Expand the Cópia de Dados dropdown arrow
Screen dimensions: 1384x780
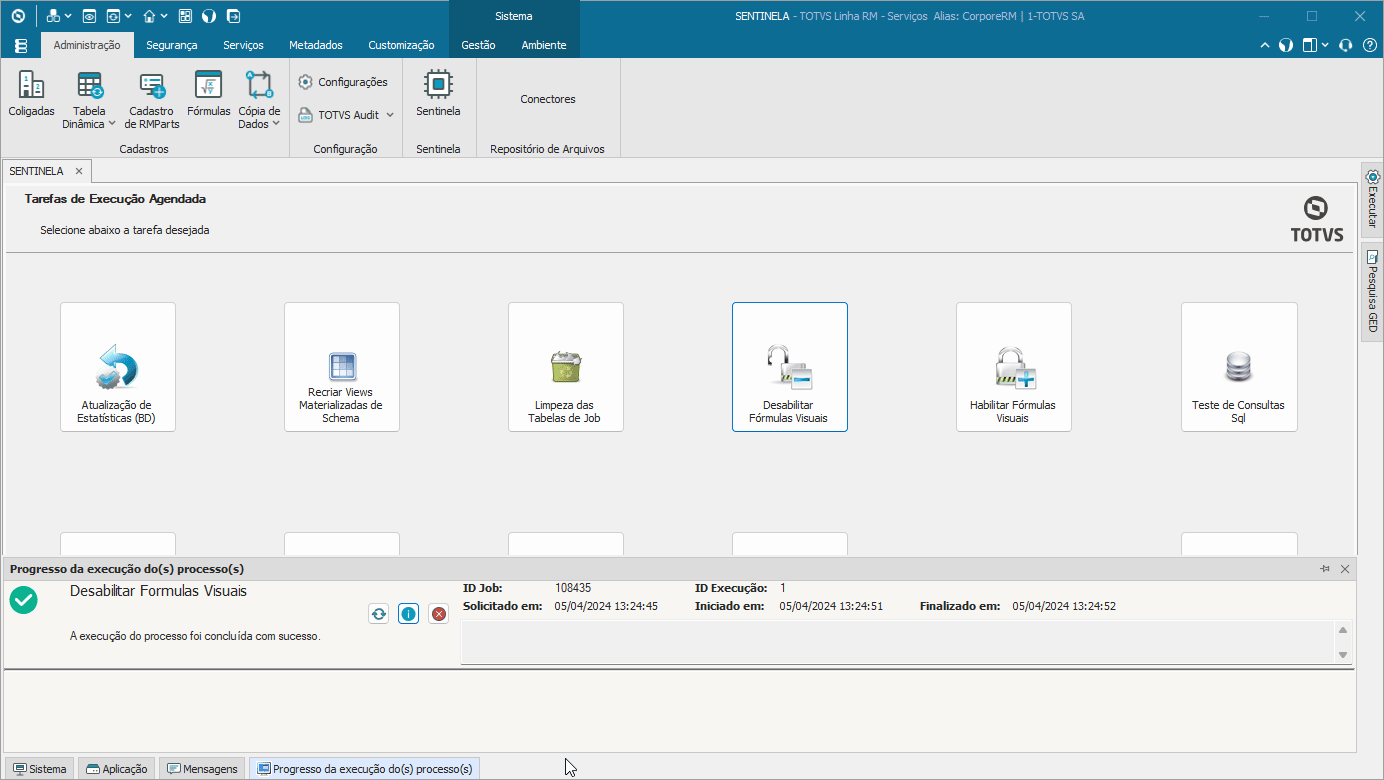[276, 124]
